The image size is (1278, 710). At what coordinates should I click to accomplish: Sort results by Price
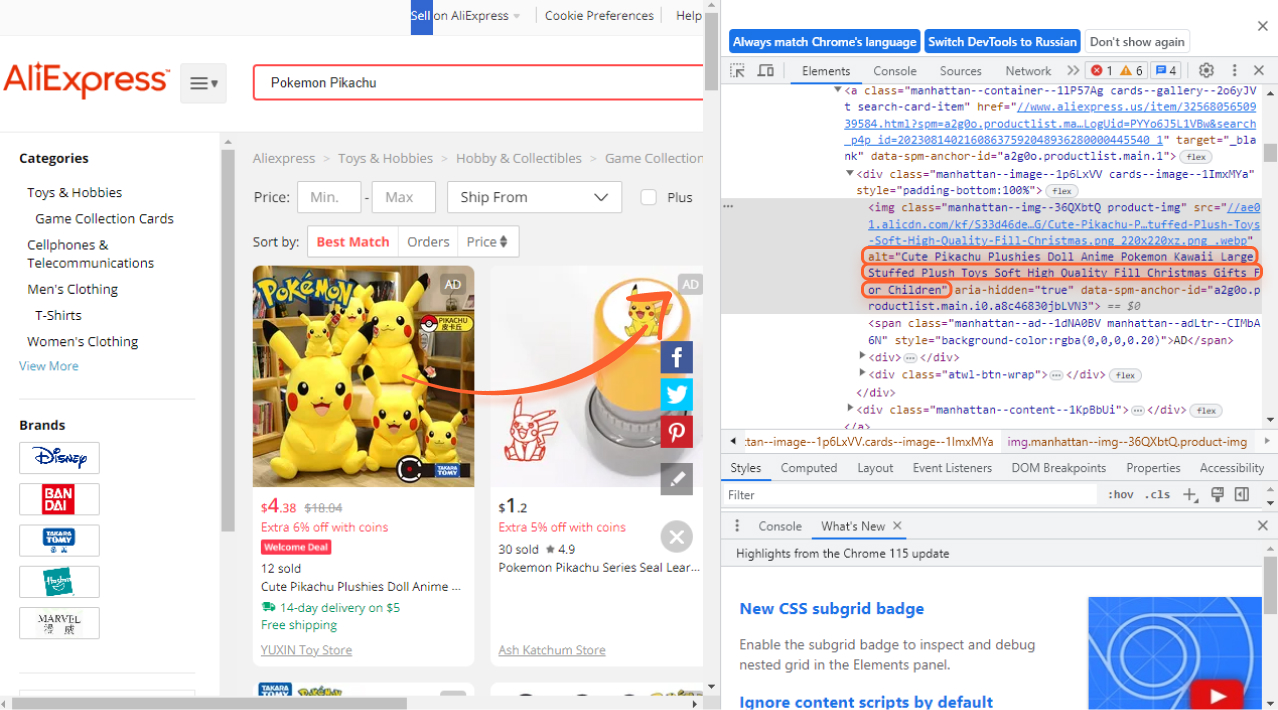point(488,241)
